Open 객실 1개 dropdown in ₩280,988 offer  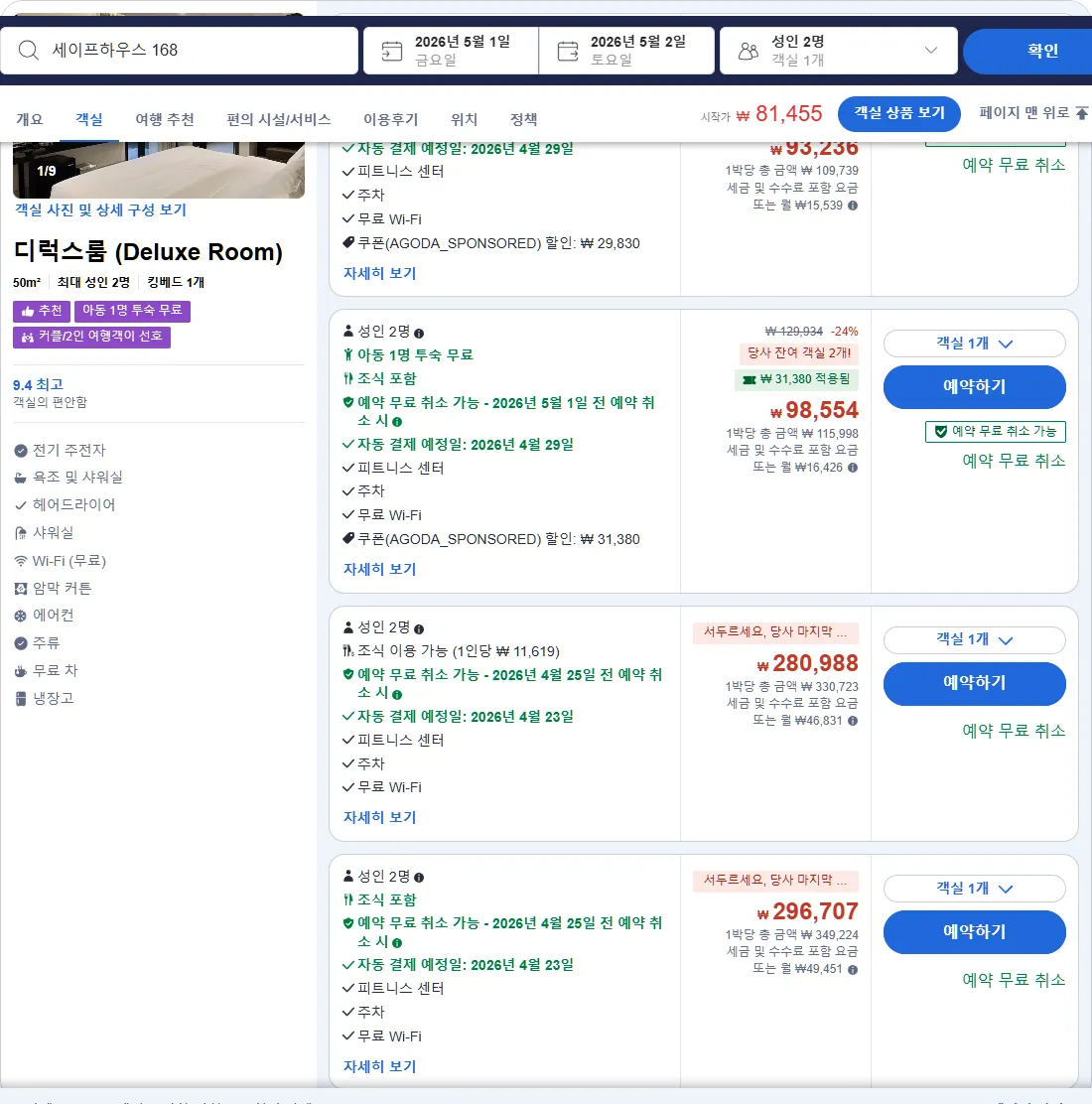[975, 640]
